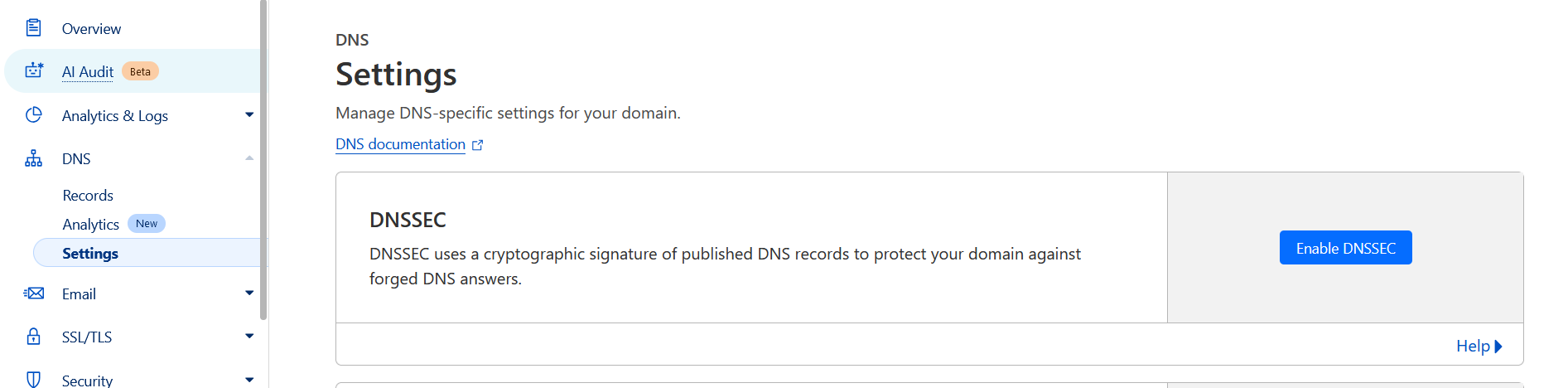Expand the SSL/TLS section arrow

[249, 337]
